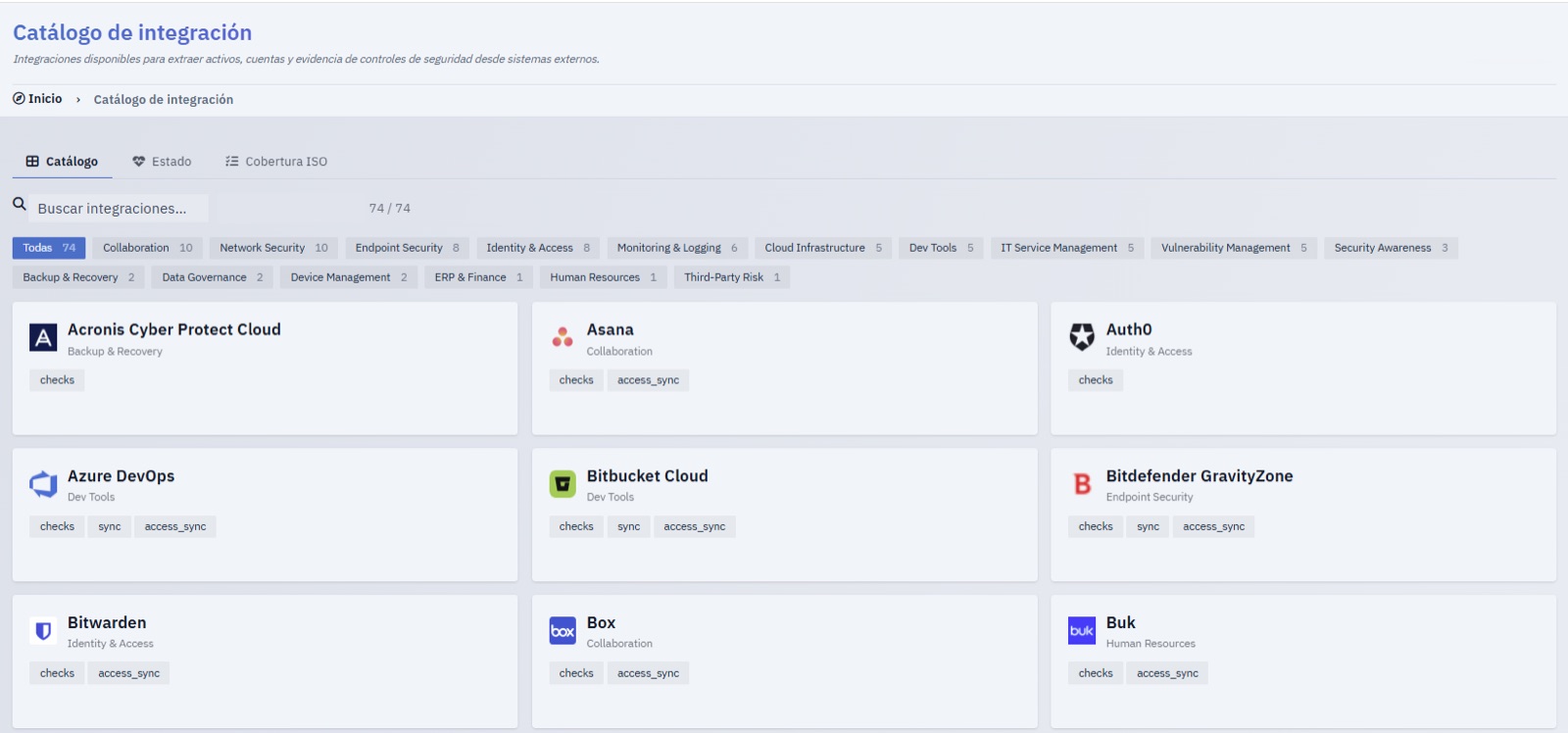Open the Asana integration card title

coord(611,329)
